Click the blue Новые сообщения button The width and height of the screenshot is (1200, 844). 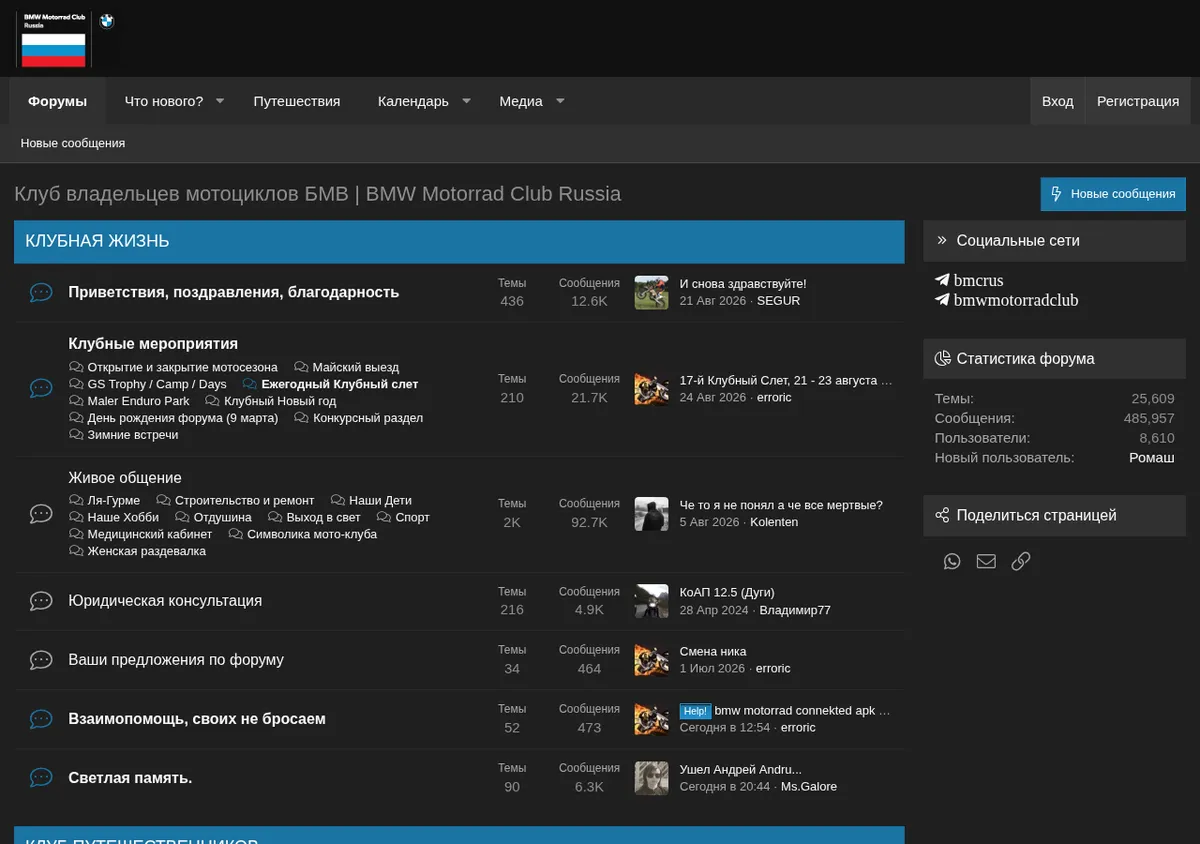click(1113, 194)
